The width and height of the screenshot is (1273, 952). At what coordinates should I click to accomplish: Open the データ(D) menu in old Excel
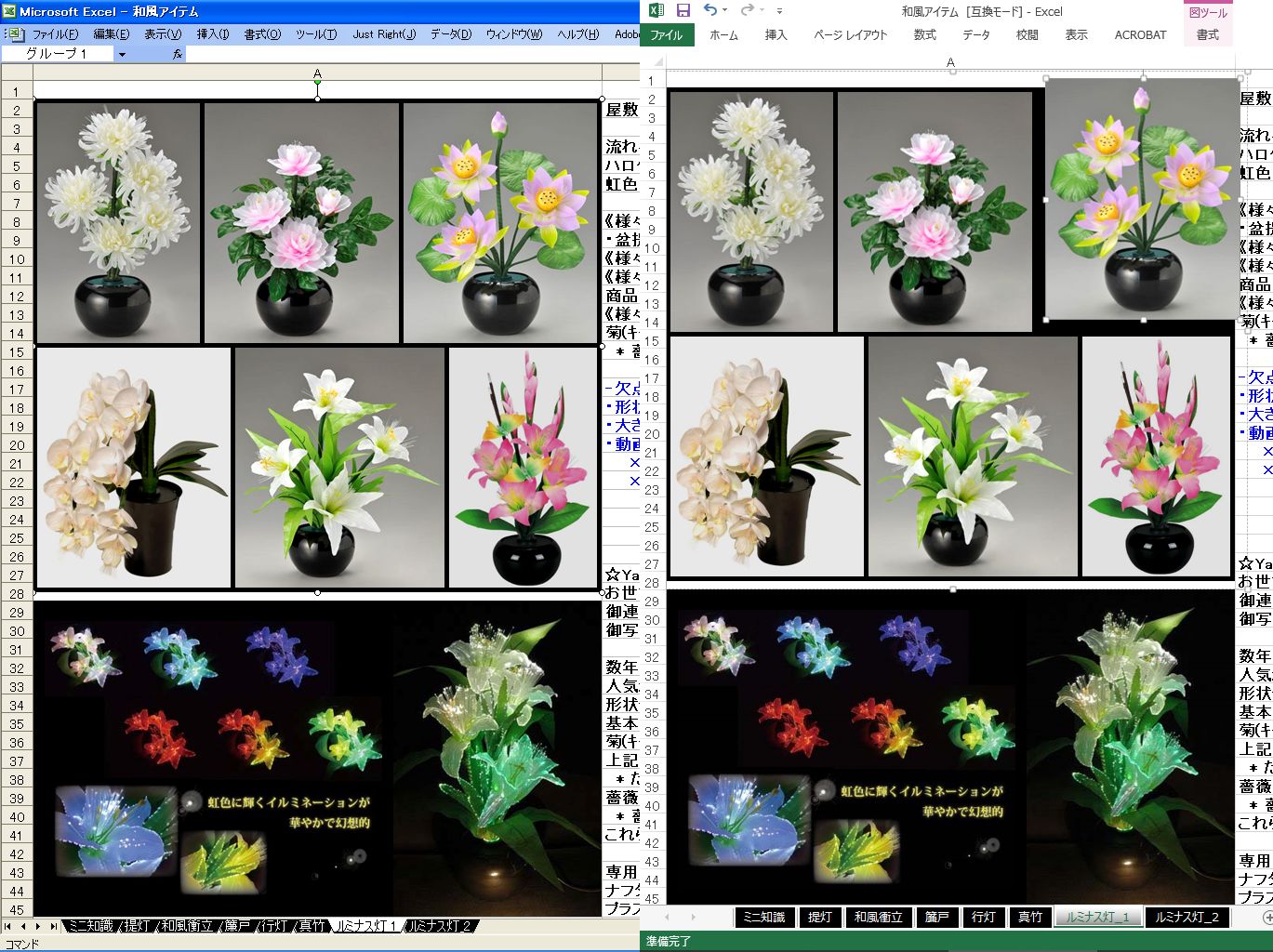click(451, 34)
